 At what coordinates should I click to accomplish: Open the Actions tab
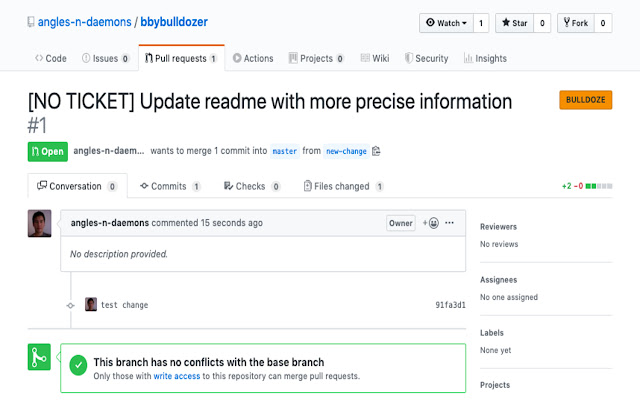pyautogui.click(x=253, y=58)
